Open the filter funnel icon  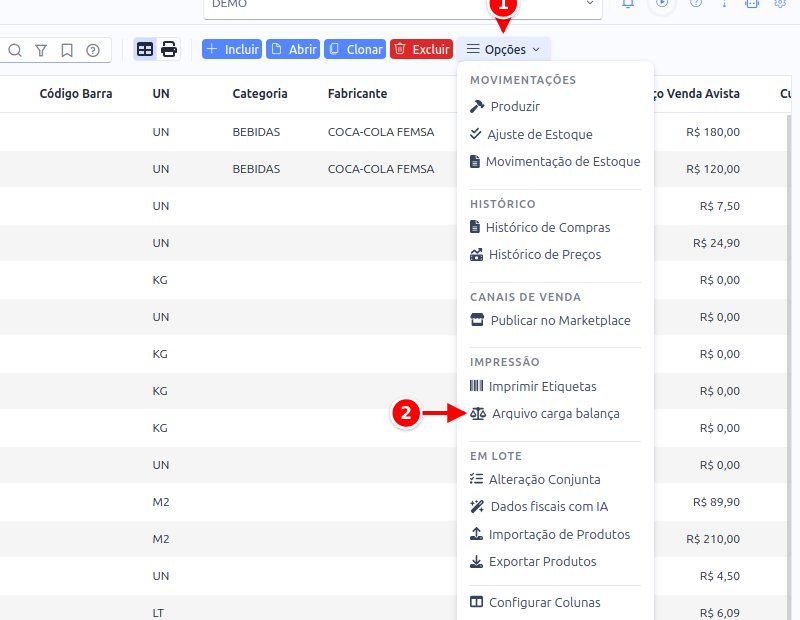41,50
